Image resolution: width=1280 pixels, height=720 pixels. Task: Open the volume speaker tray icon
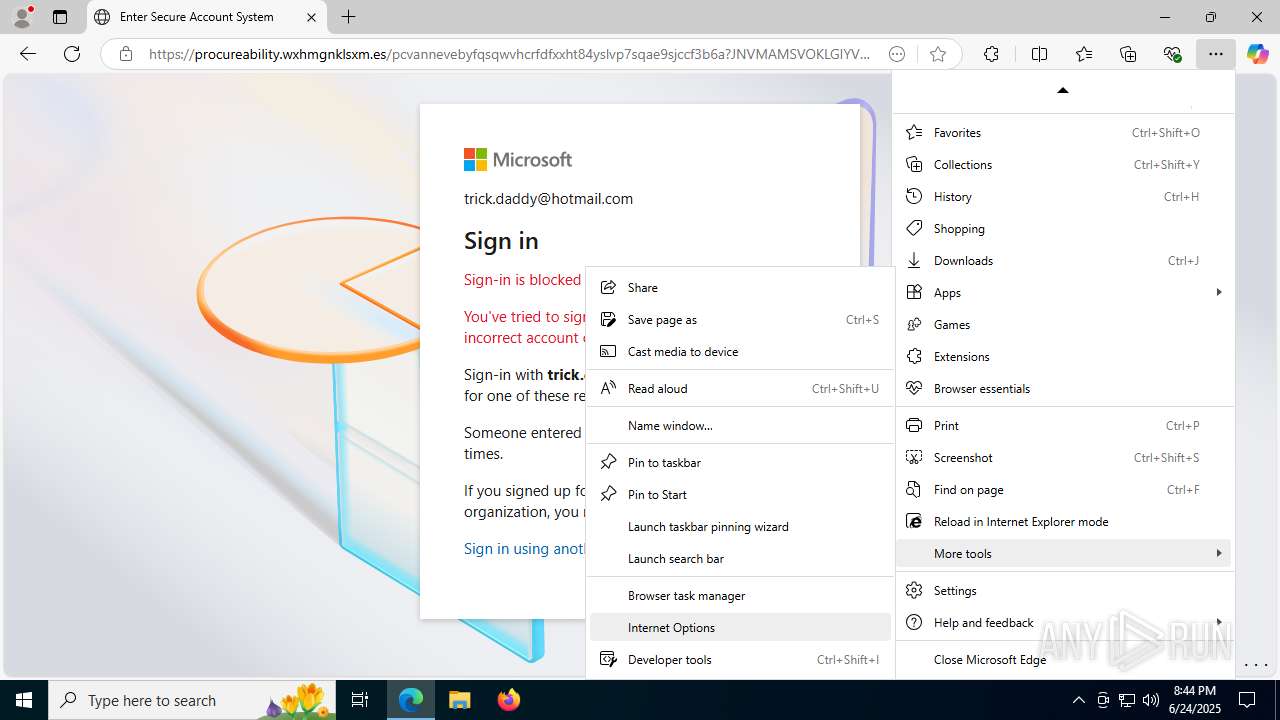coord(1151,700)
